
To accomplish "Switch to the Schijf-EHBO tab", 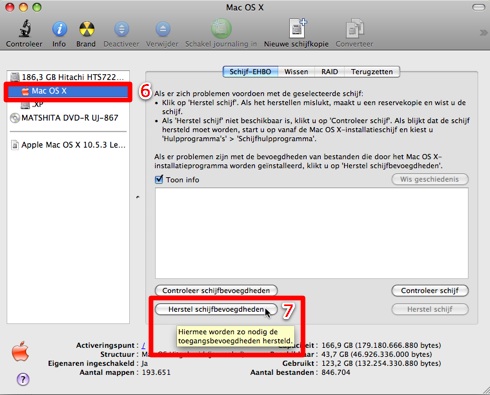I will 250,72.
